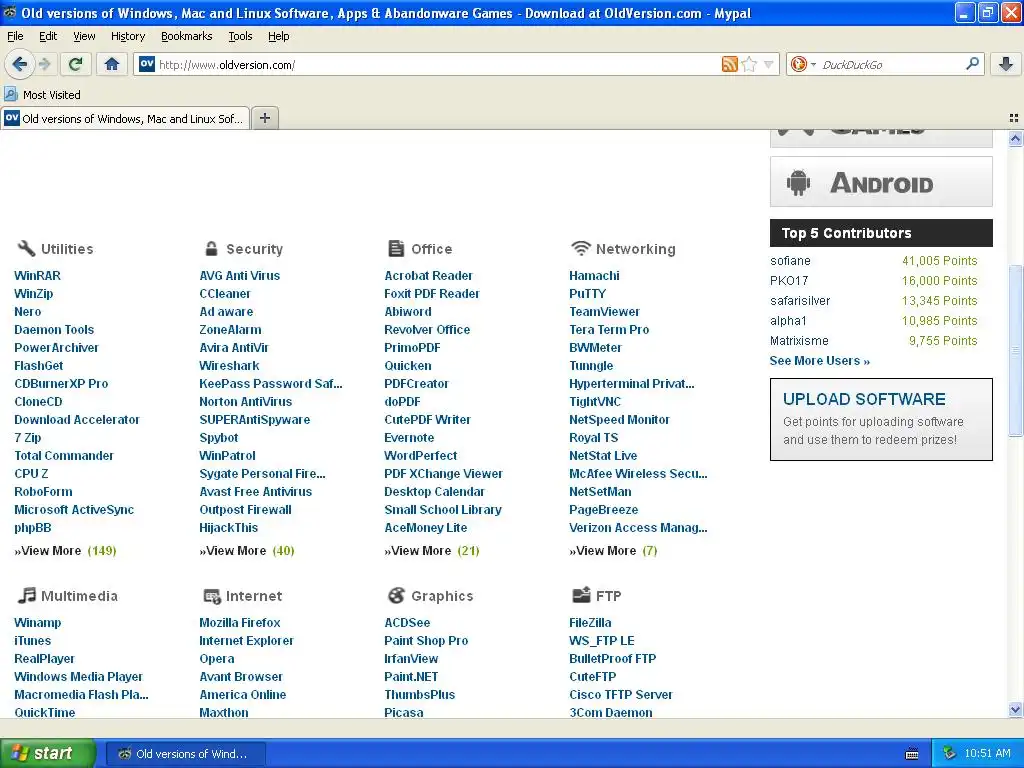The width and height of the screenshot is (1024, 768).
Task: Open the home page via house icon
Action: click(x=112, y=64)
